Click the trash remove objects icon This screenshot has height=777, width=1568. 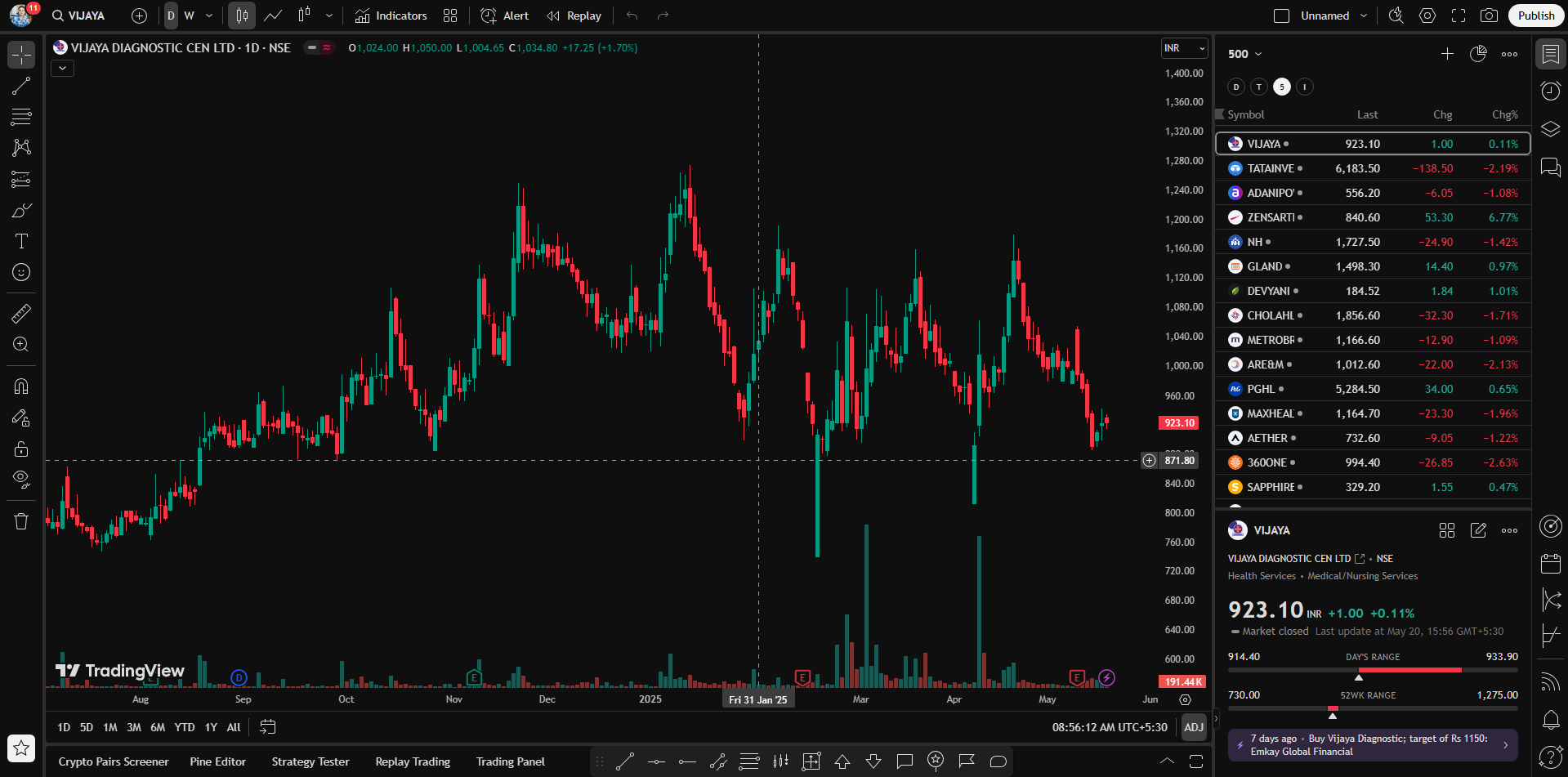[21, 521]
